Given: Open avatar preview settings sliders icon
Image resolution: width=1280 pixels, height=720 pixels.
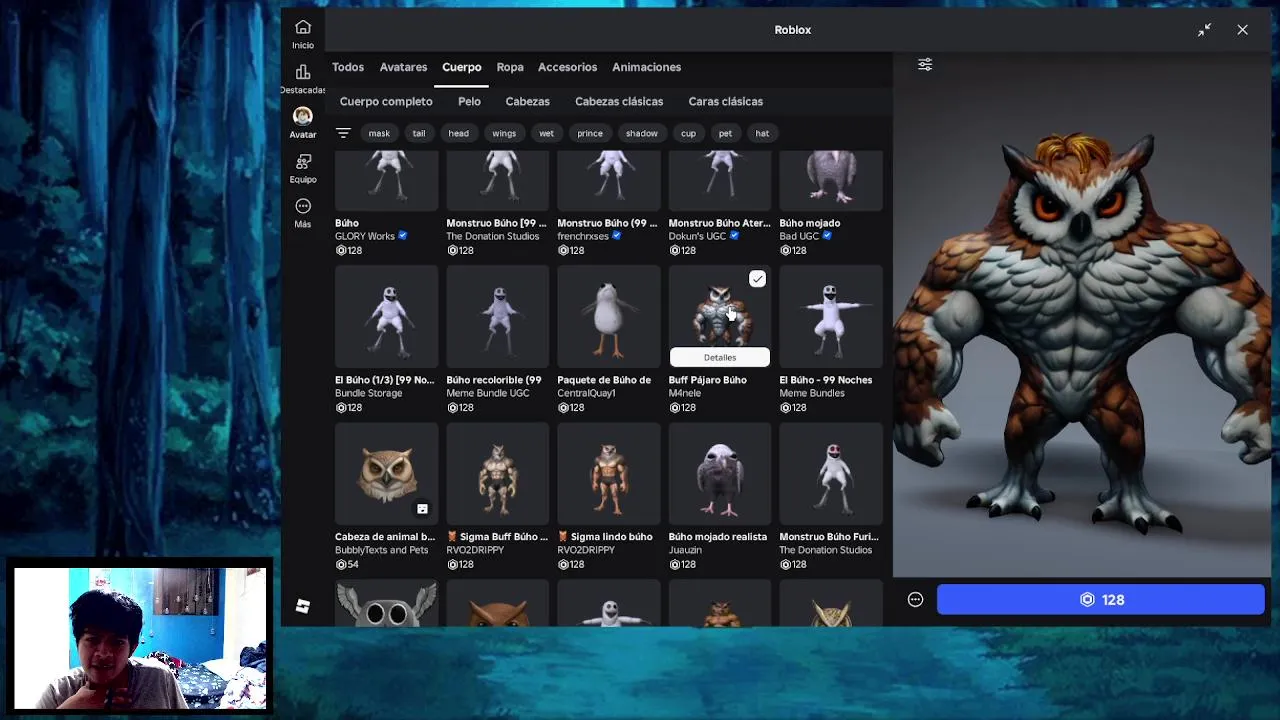Looking at the screenshot, I should [925, 65].
